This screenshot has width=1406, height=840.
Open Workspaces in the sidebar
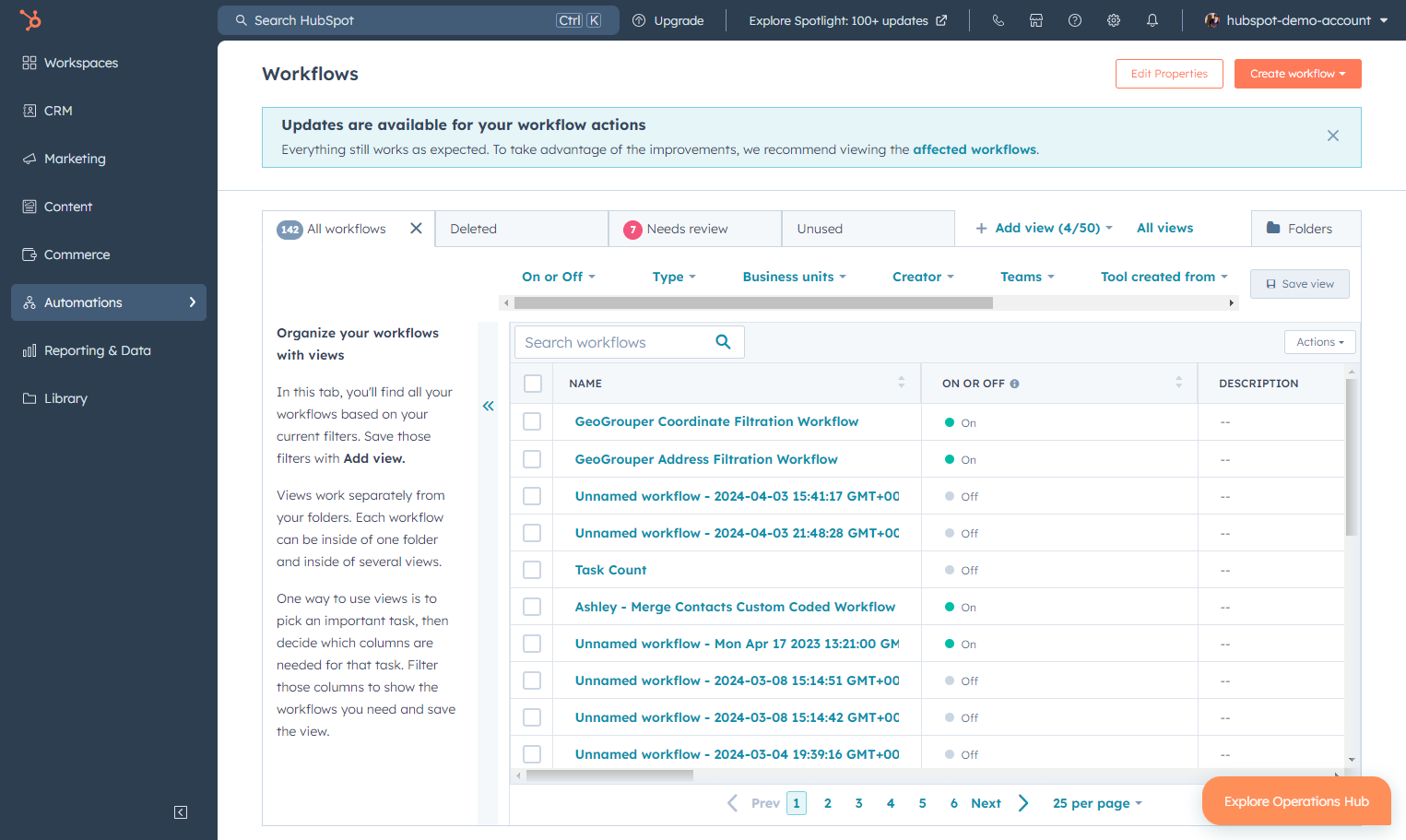pos(109,63)
